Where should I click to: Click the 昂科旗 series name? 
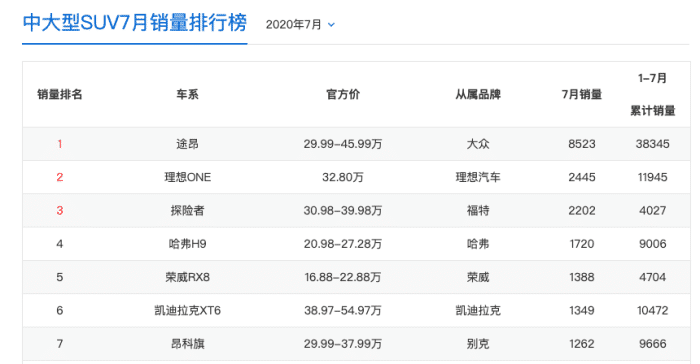(x=188, y=344)
